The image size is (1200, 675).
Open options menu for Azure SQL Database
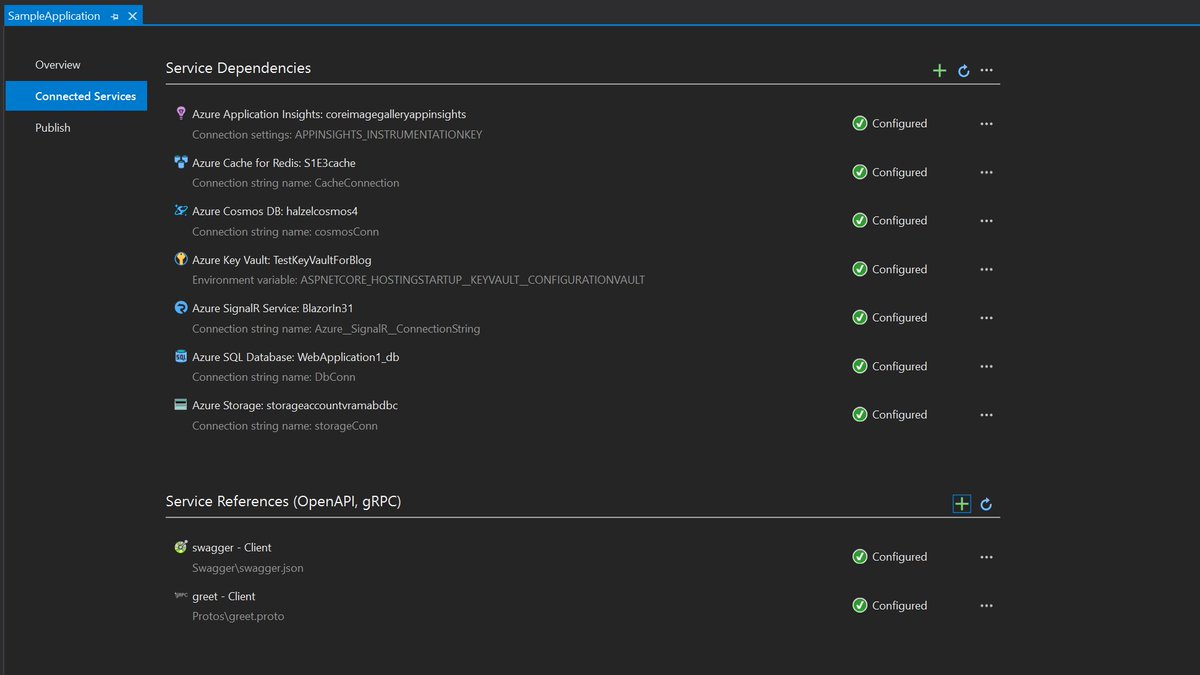(987, 366)
